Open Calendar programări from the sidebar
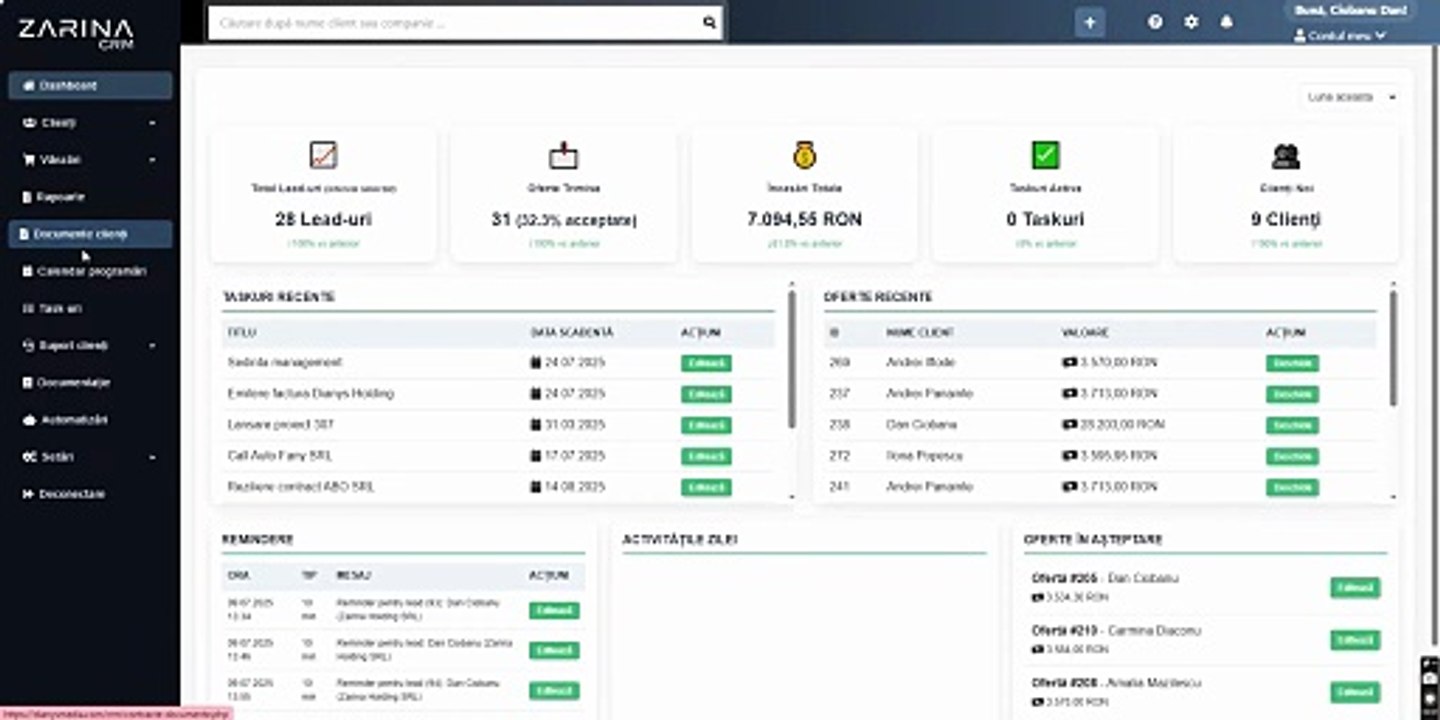 [x=90, y=271]
